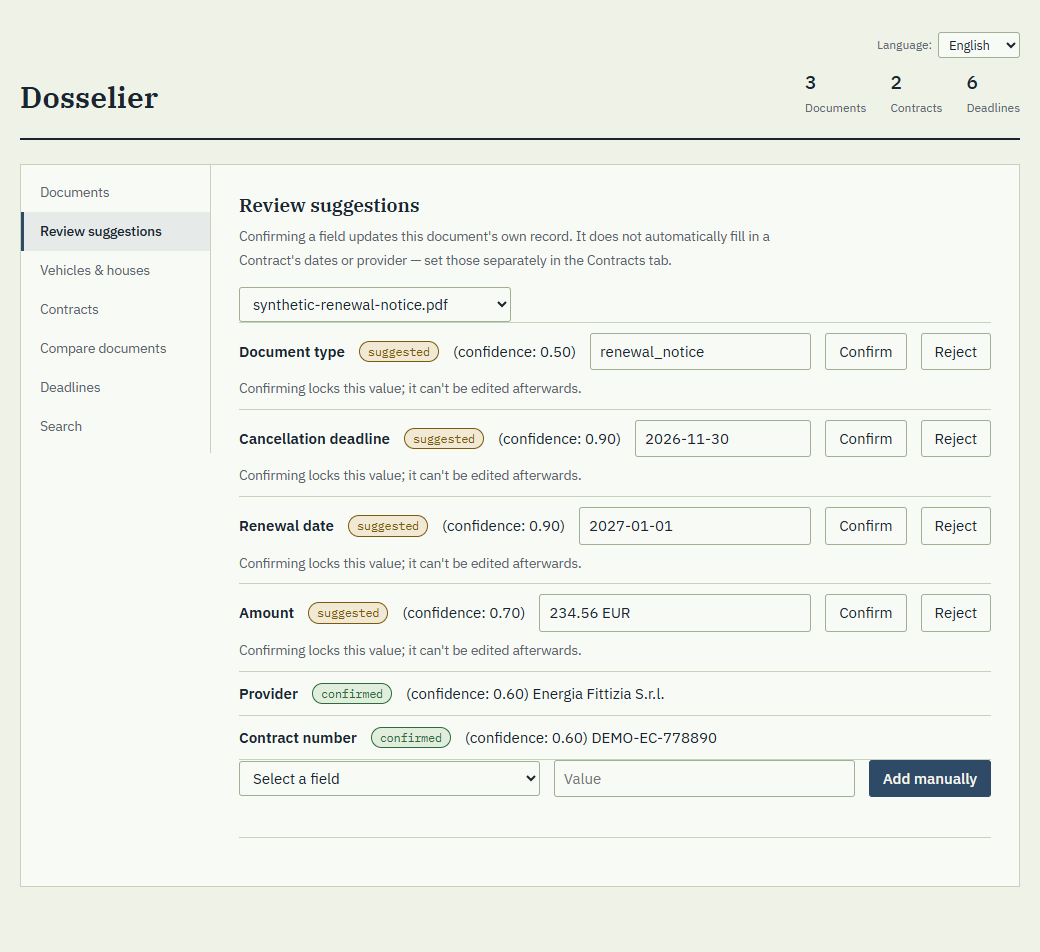
Task: Click the suggested badge beside Cancellation deadline
Action: click(x=444, y=439)
